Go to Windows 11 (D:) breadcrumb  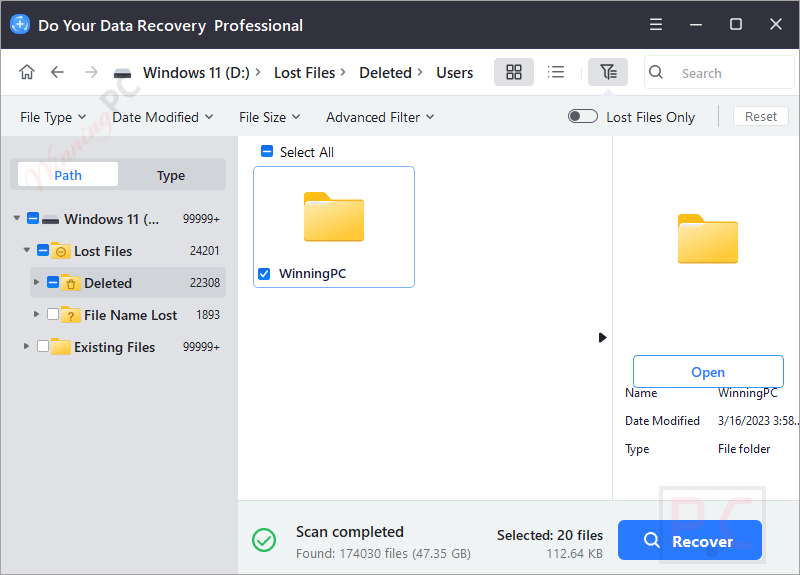196,72
